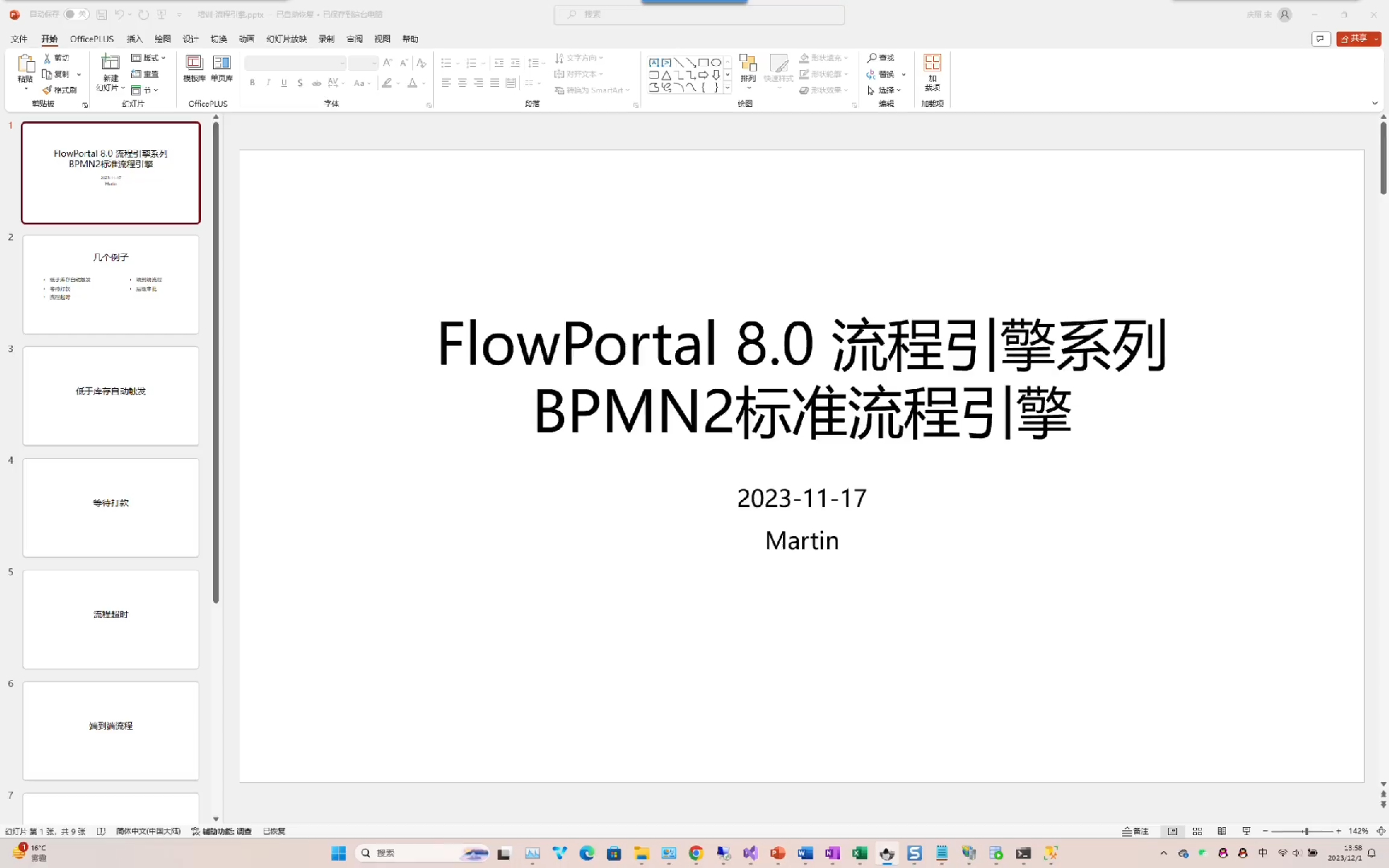Click the Cut scissors icon
The image size is (1389, 868).
(x=47, y=58)
